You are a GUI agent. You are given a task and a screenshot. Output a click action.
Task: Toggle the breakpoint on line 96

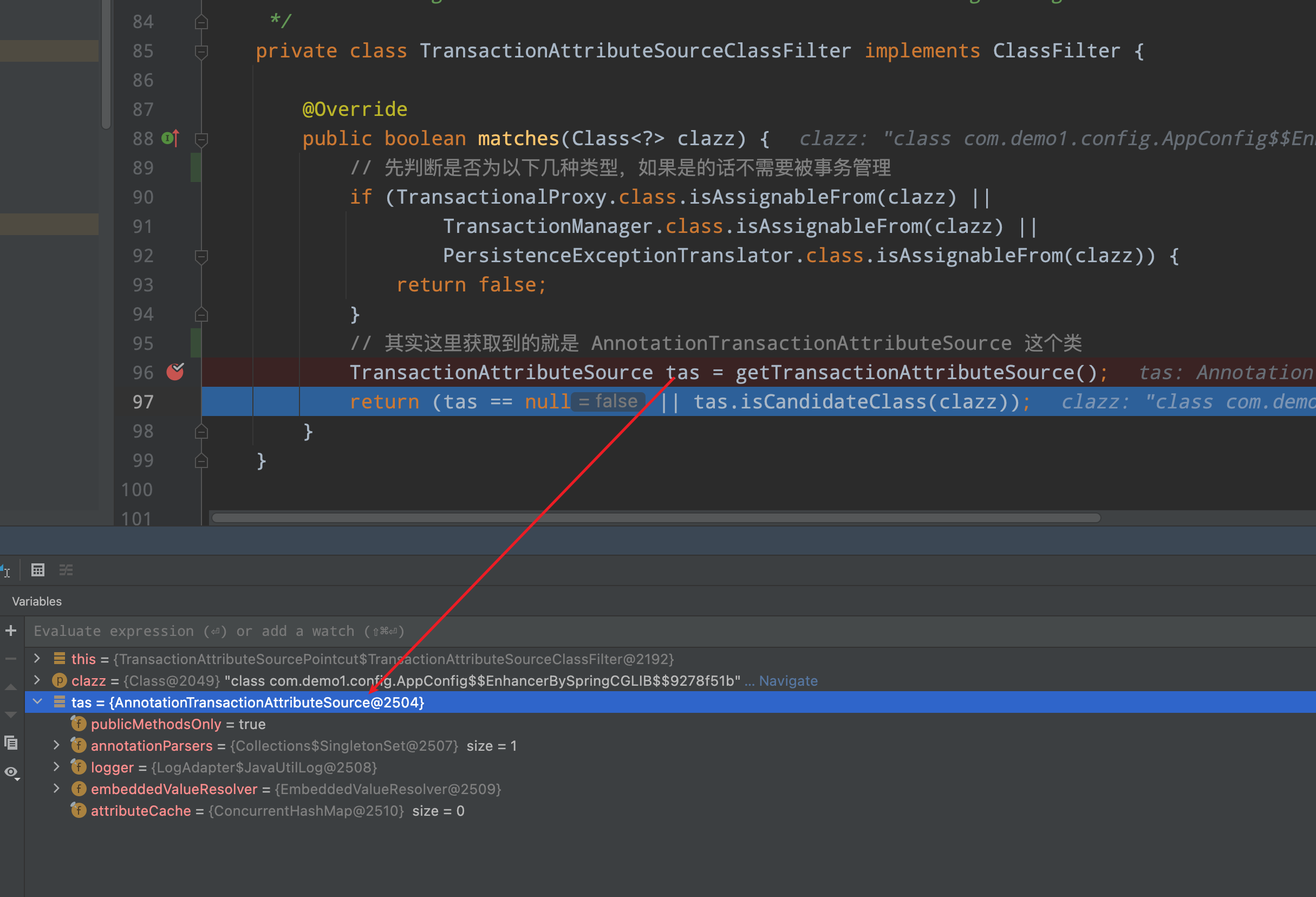point(175,373)
